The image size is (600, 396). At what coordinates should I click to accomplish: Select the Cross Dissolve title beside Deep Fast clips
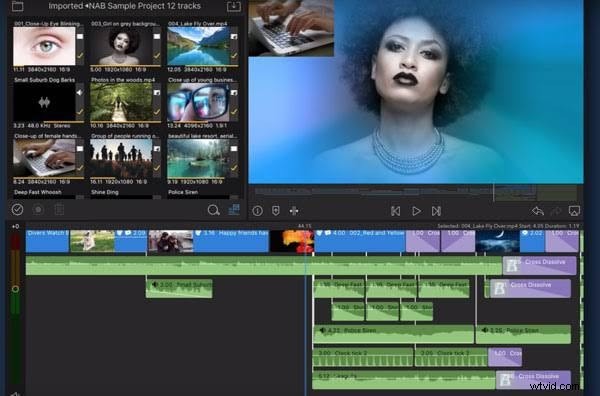[530, 288]
